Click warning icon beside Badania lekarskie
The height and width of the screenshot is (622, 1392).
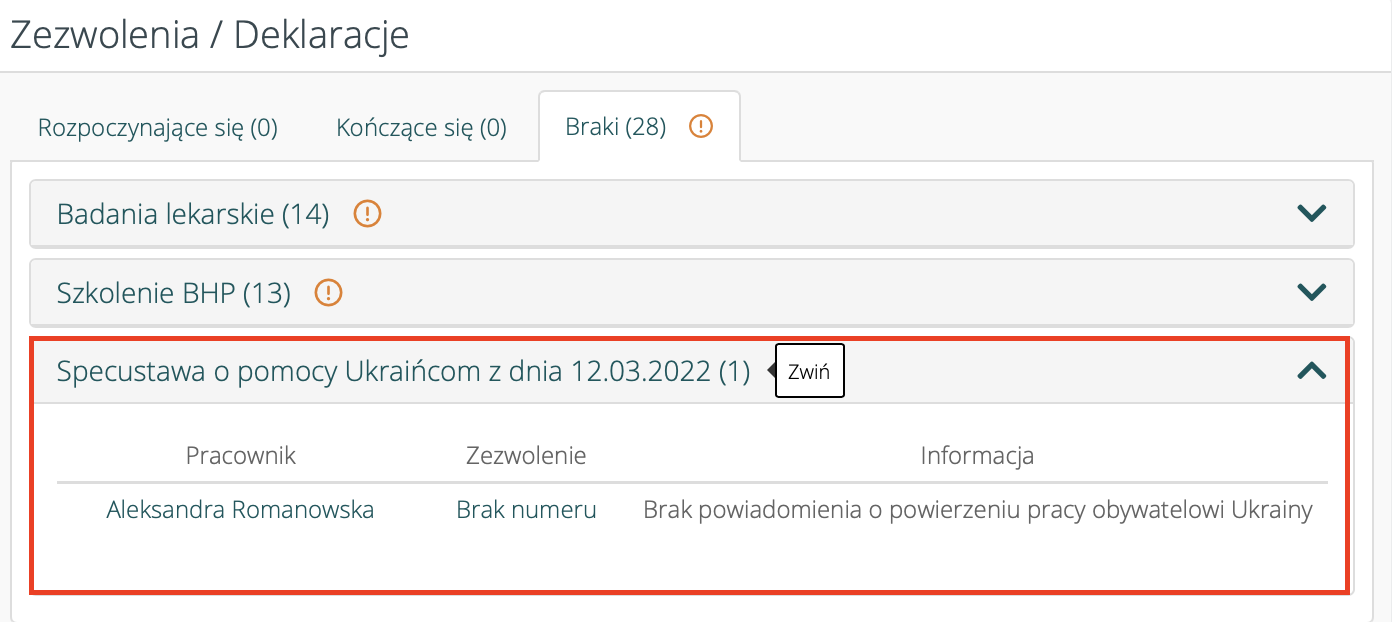(368, 213)
